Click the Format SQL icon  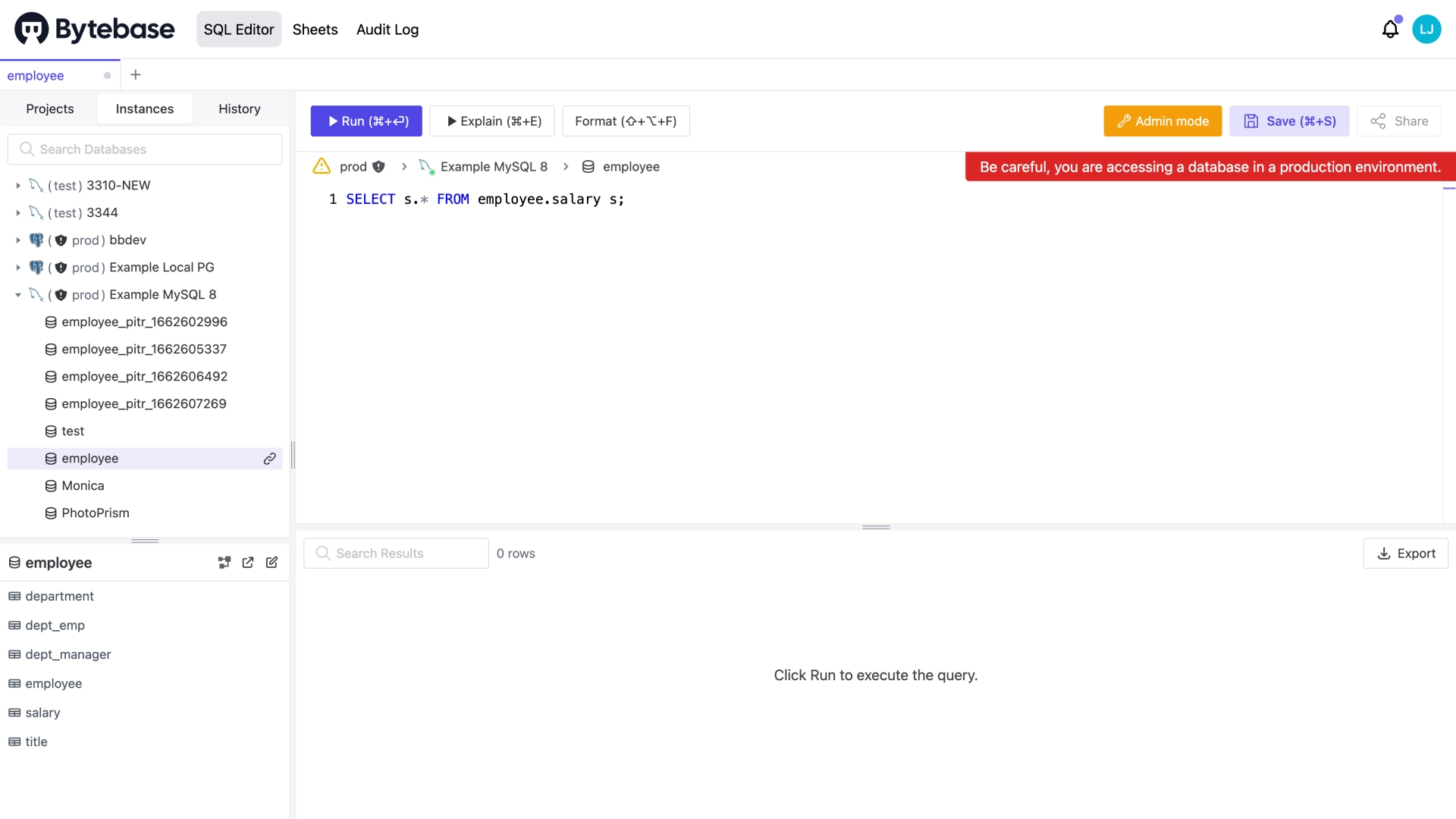[625, 121]
